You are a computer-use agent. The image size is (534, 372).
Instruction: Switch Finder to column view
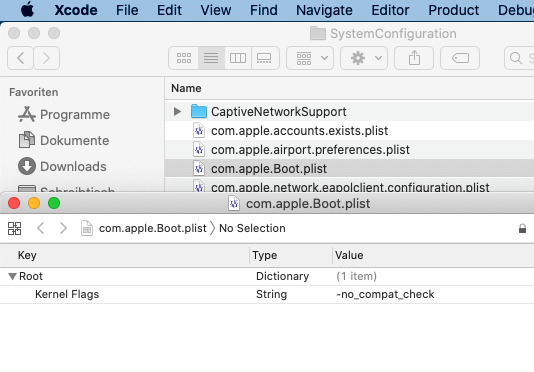click(238, 58)
